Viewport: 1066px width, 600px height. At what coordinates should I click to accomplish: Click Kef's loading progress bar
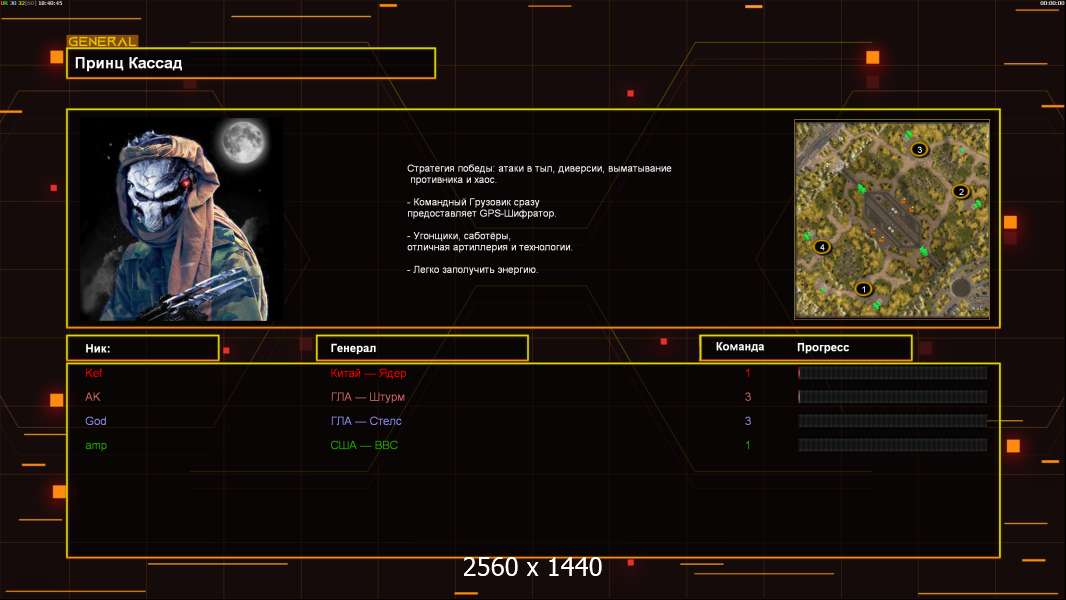(892, 373)
